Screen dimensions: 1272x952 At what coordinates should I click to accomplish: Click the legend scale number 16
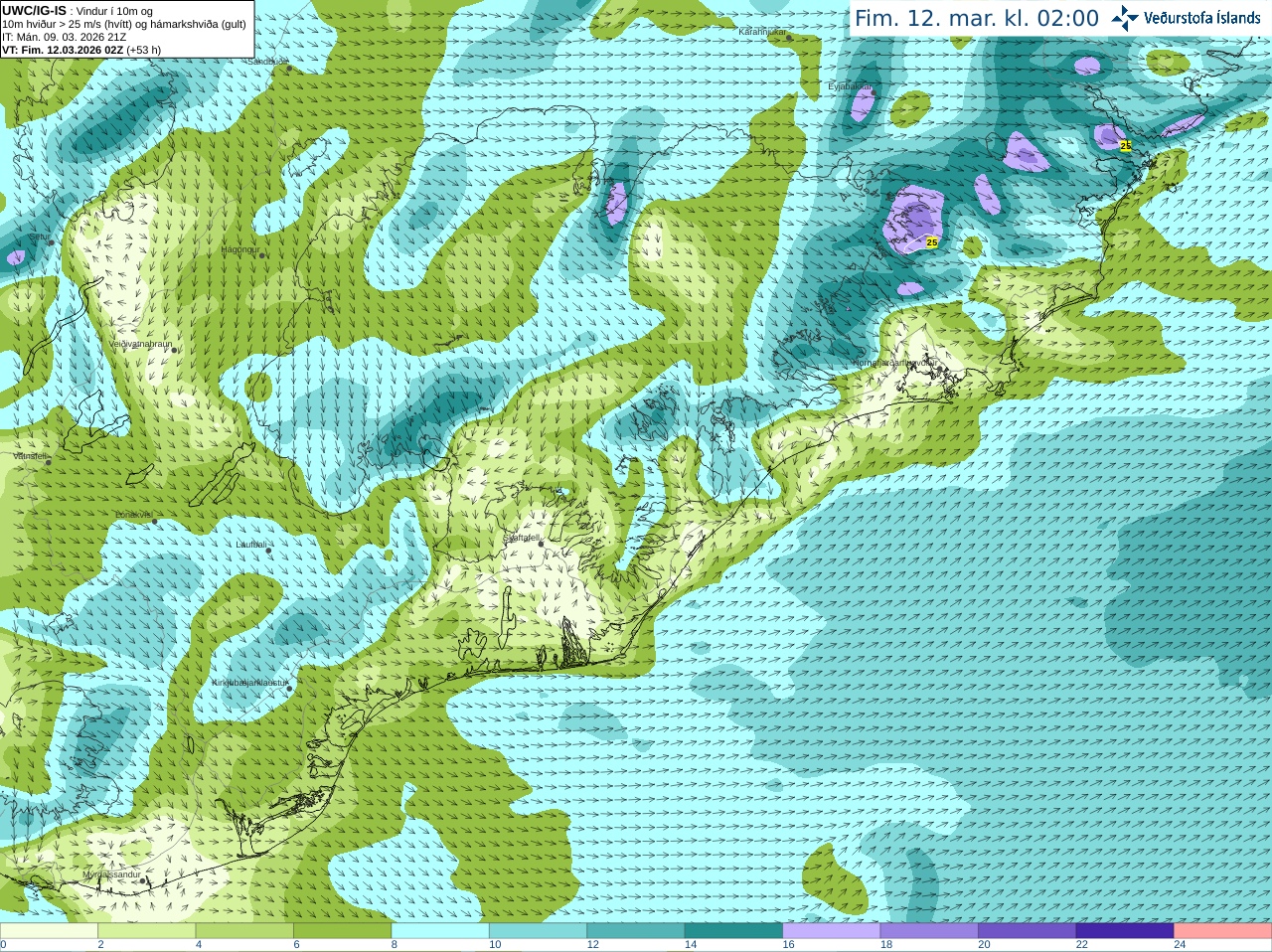(x=789, y=945)
